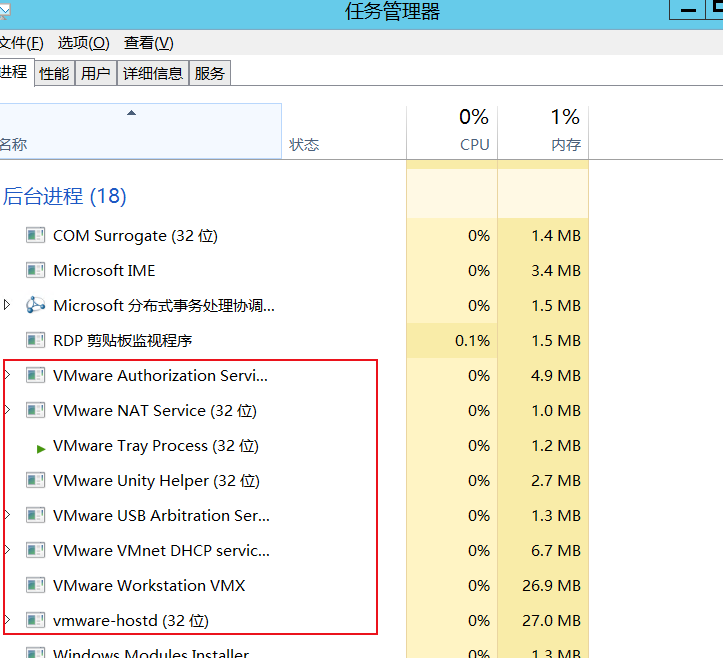
Task: Click the VMware VMnet DHCP service icon
Action: coord(35,551)
